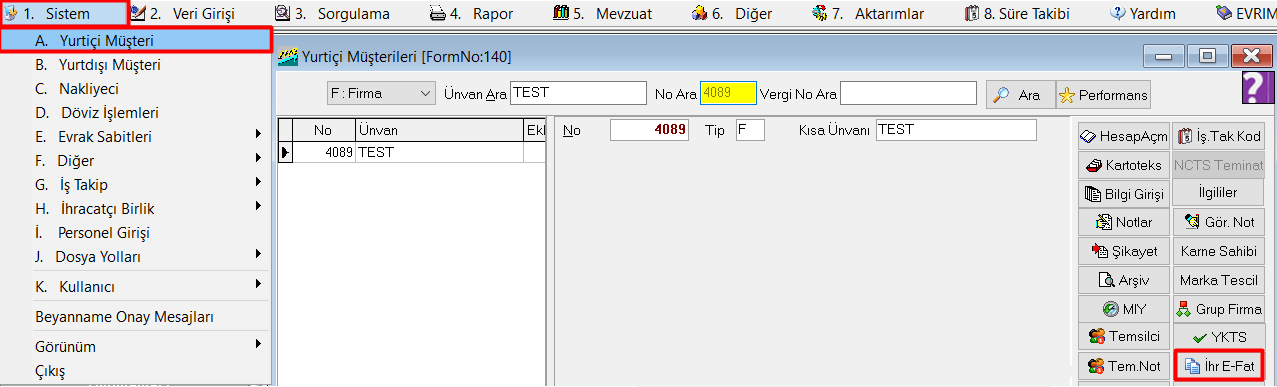Viewport: 1277px width, 387px height.
Task: Click the İlgililer button
Action: pos(1218,193)
